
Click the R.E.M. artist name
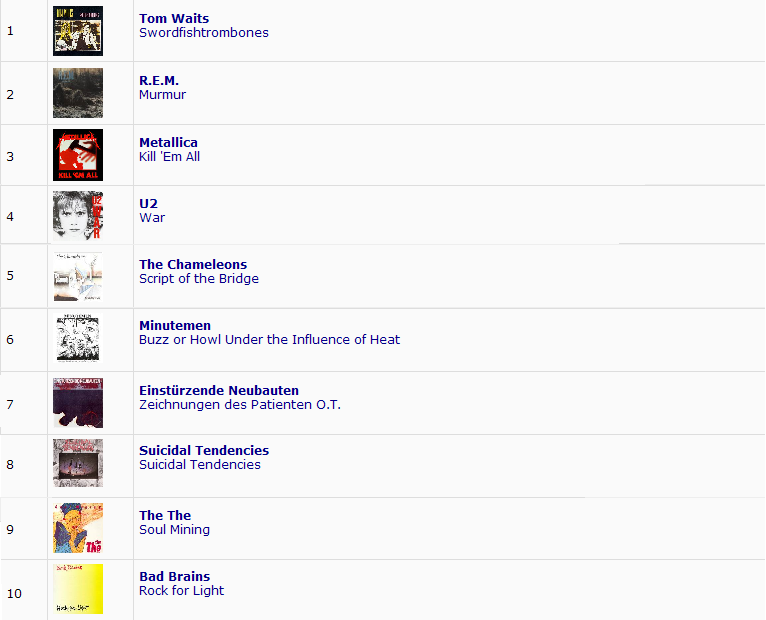pyautogui.click(x=159, y=81)
